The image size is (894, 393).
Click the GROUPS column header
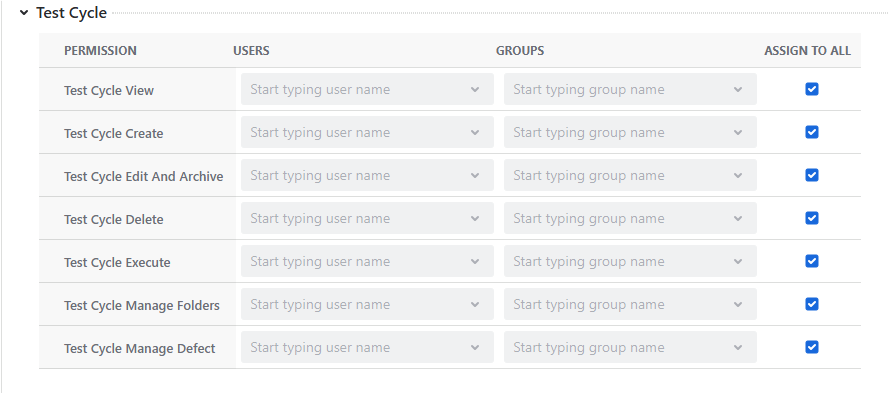coord(520,50)
